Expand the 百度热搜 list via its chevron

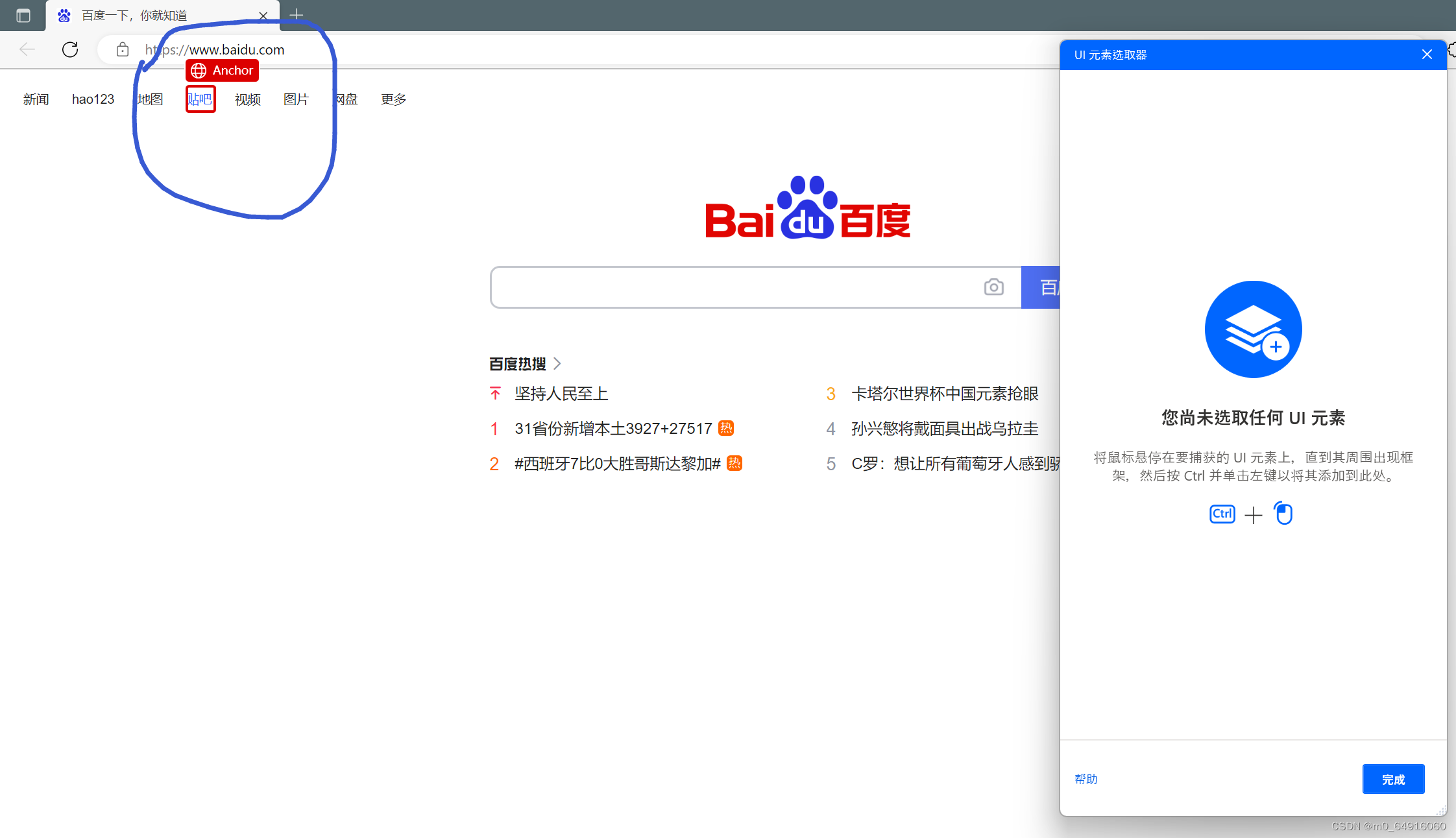tap(558, 364)
